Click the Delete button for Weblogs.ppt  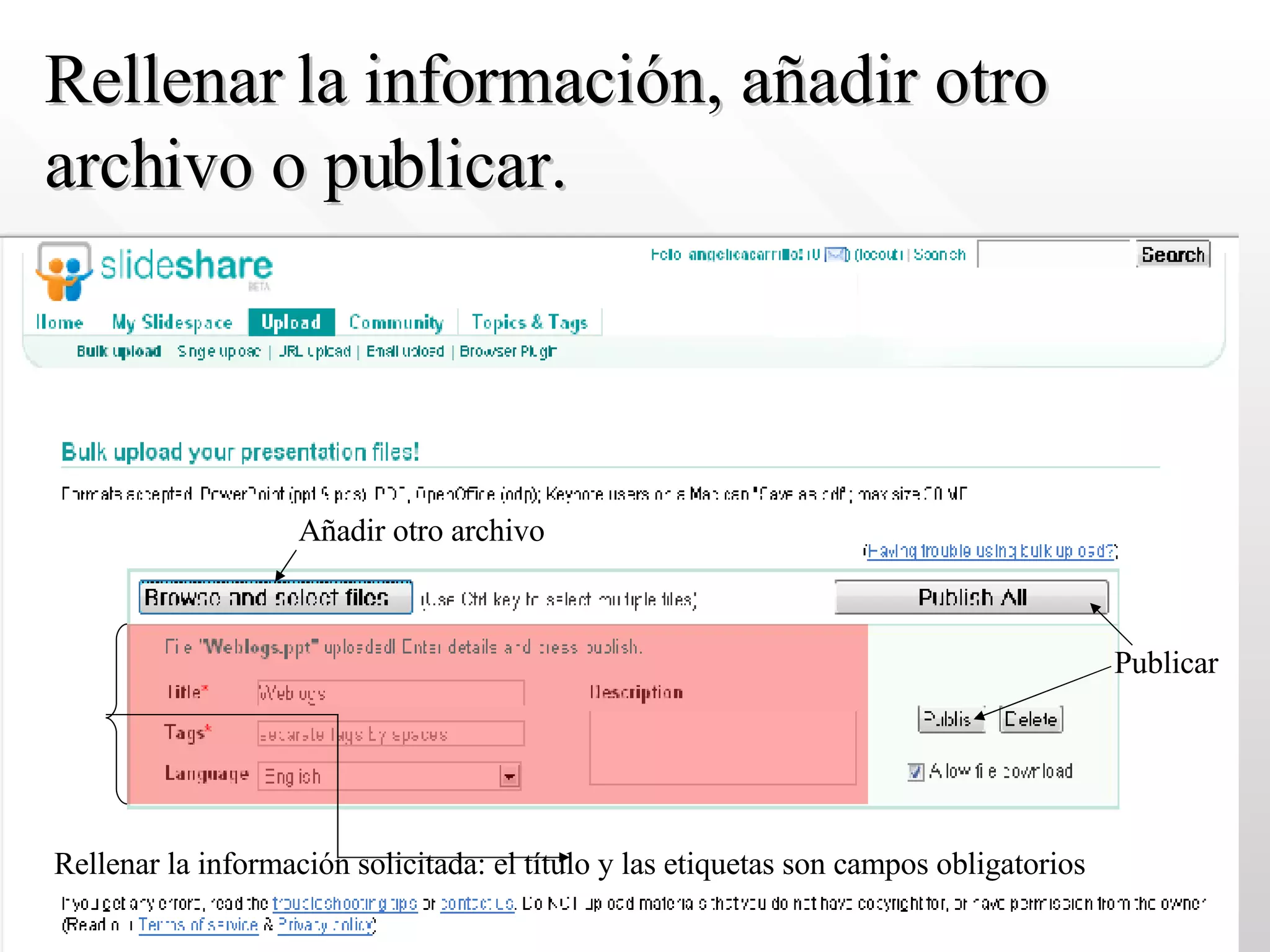pos(1031,719)
